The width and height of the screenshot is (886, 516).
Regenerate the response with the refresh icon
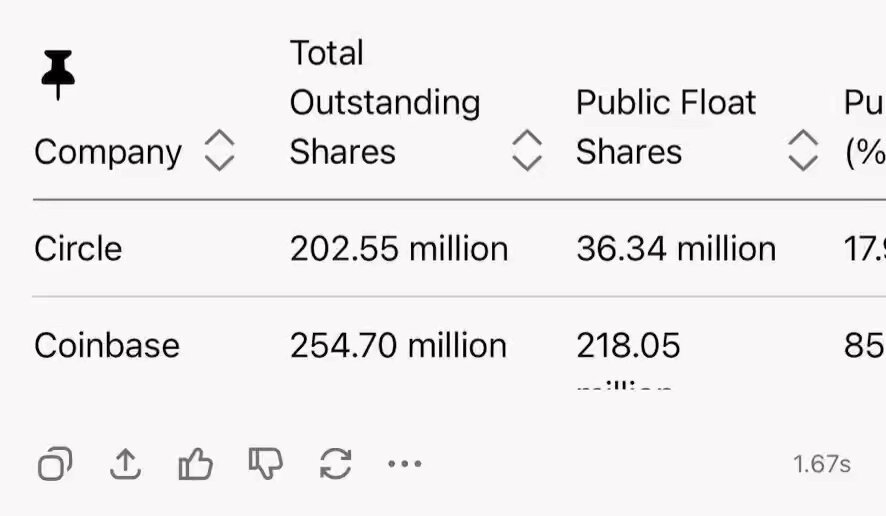click(x=336, y=464)
